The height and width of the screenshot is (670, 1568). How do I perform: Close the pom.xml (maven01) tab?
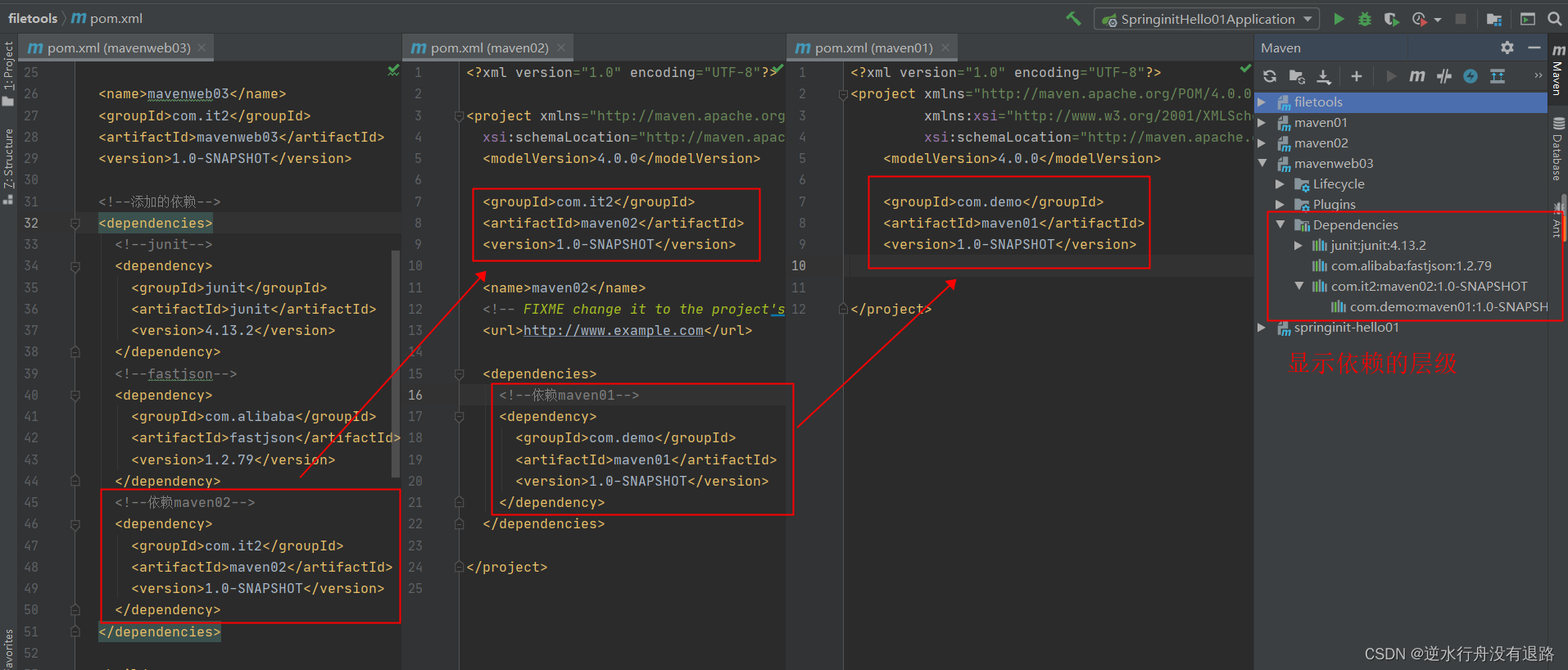(x=945, y=48)
